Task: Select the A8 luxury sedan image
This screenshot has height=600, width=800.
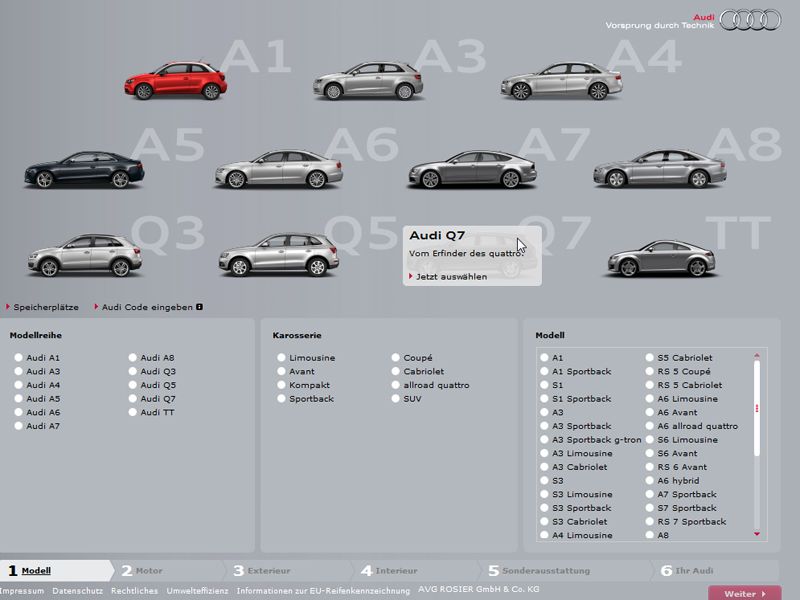Action: pos(660,168)
